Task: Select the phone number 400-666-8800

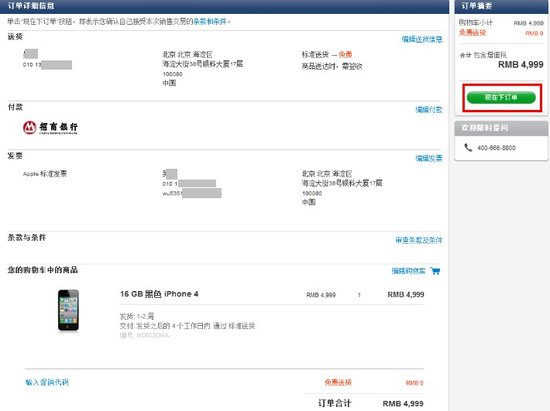Action: click(496, 148)
